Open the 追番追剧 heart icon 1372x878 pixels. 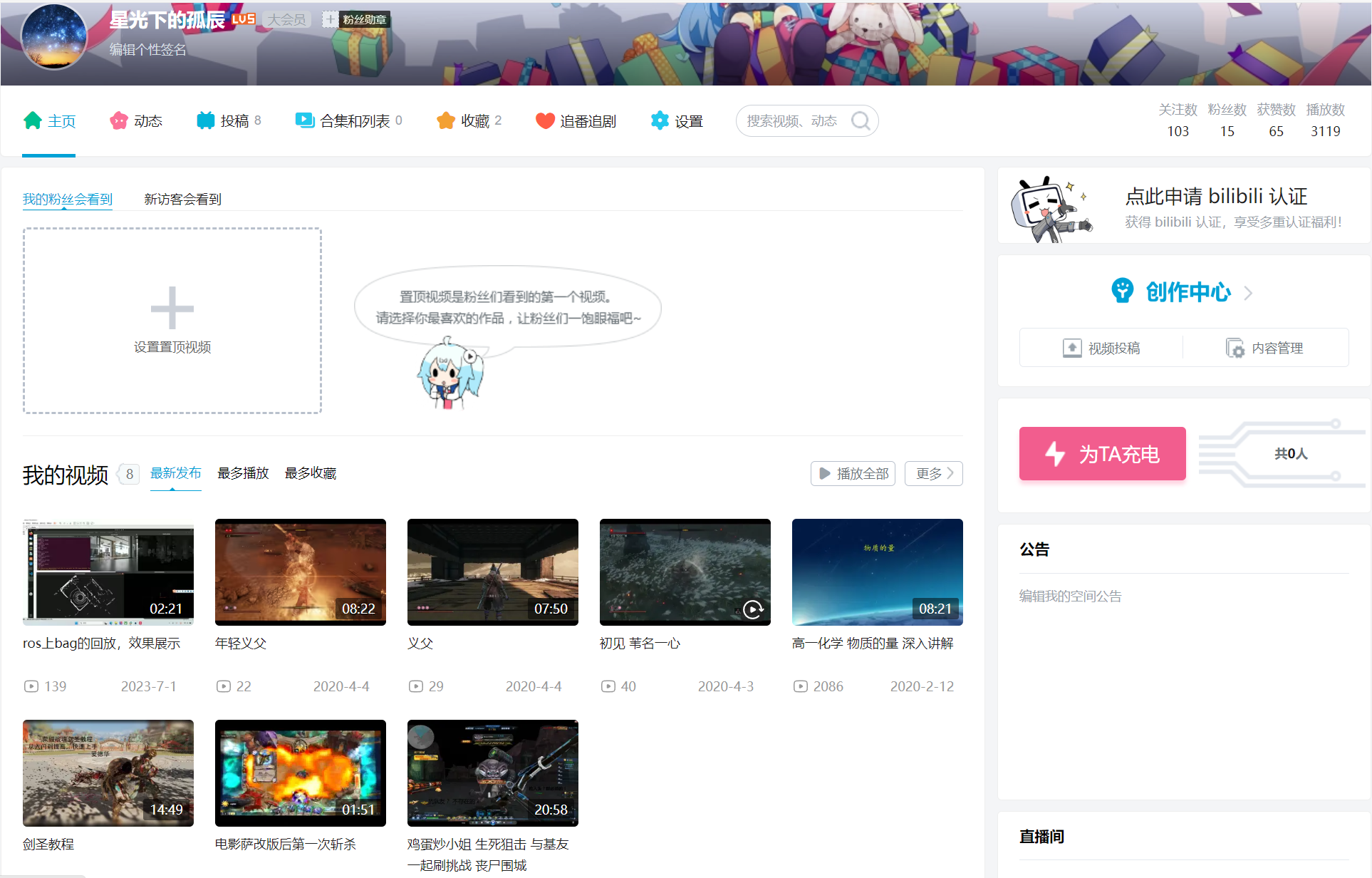pos(545,120)
